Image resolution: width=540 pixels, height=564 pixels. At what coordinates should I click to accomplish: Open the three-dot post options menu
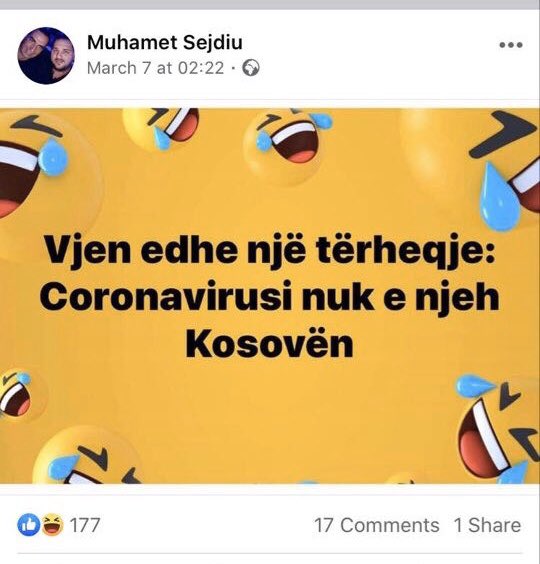511,45
